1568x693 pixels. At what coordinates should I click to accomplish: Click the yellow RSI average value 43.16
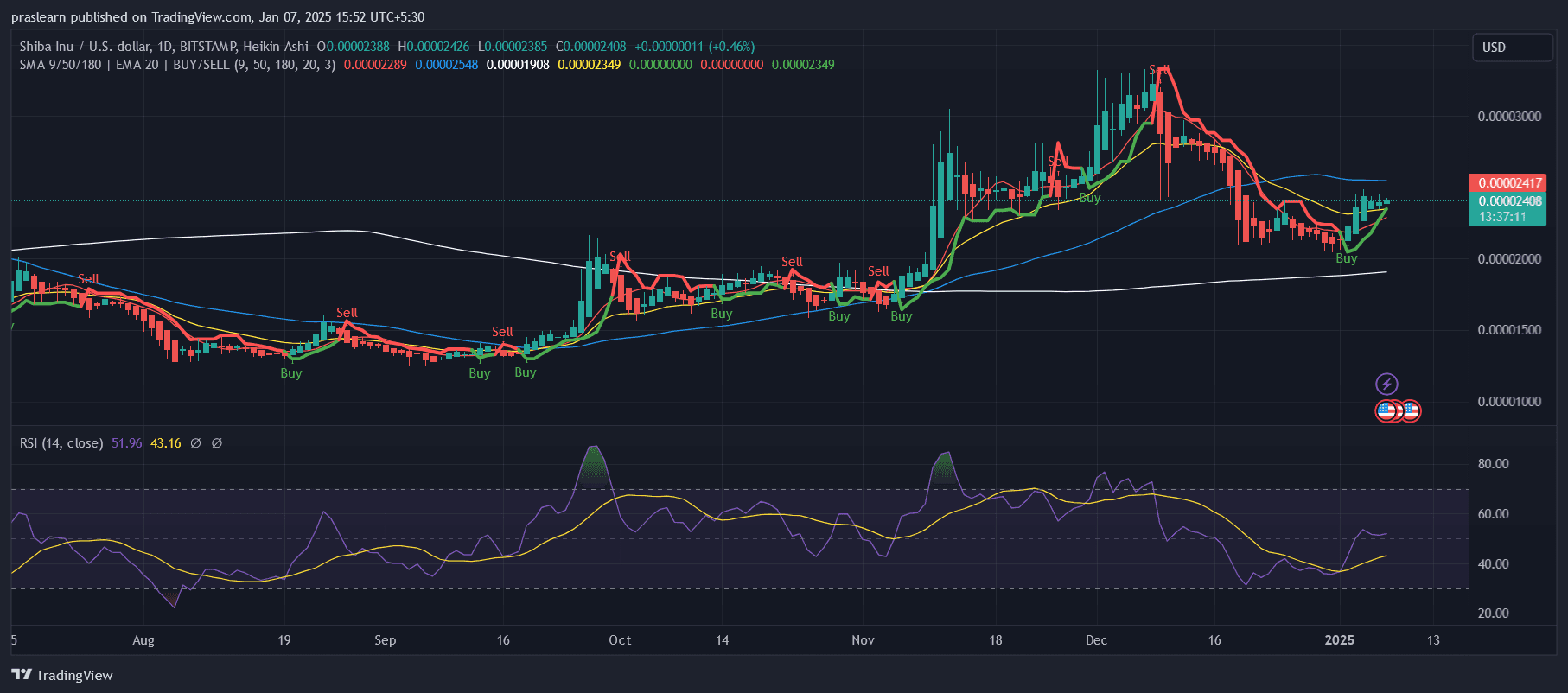[x=166, y=443]
